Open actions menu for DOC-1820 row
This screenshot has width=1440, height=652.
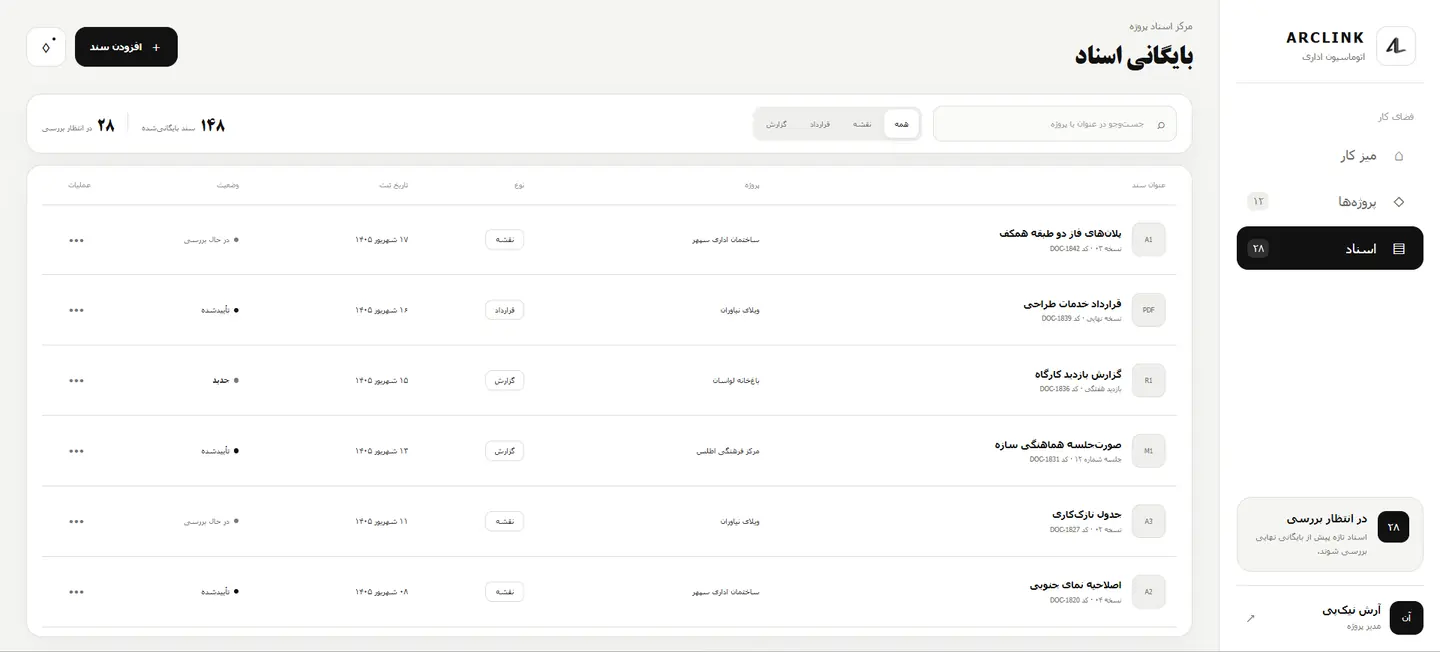coord(77,592)
